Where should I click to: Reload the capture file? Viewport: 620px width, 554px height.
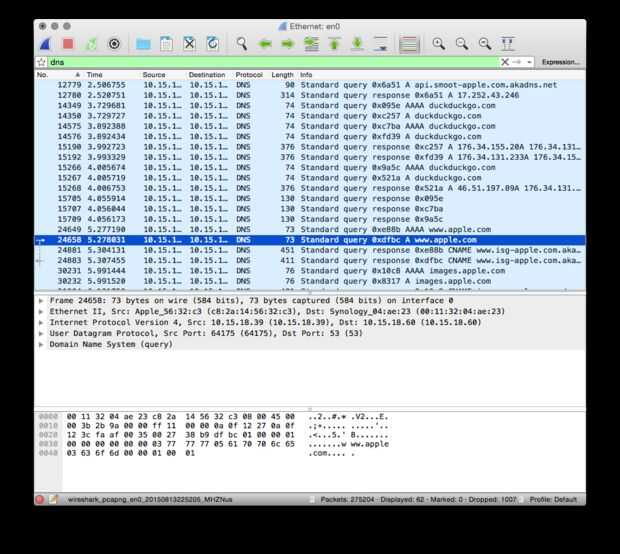[x=213, y=43]
